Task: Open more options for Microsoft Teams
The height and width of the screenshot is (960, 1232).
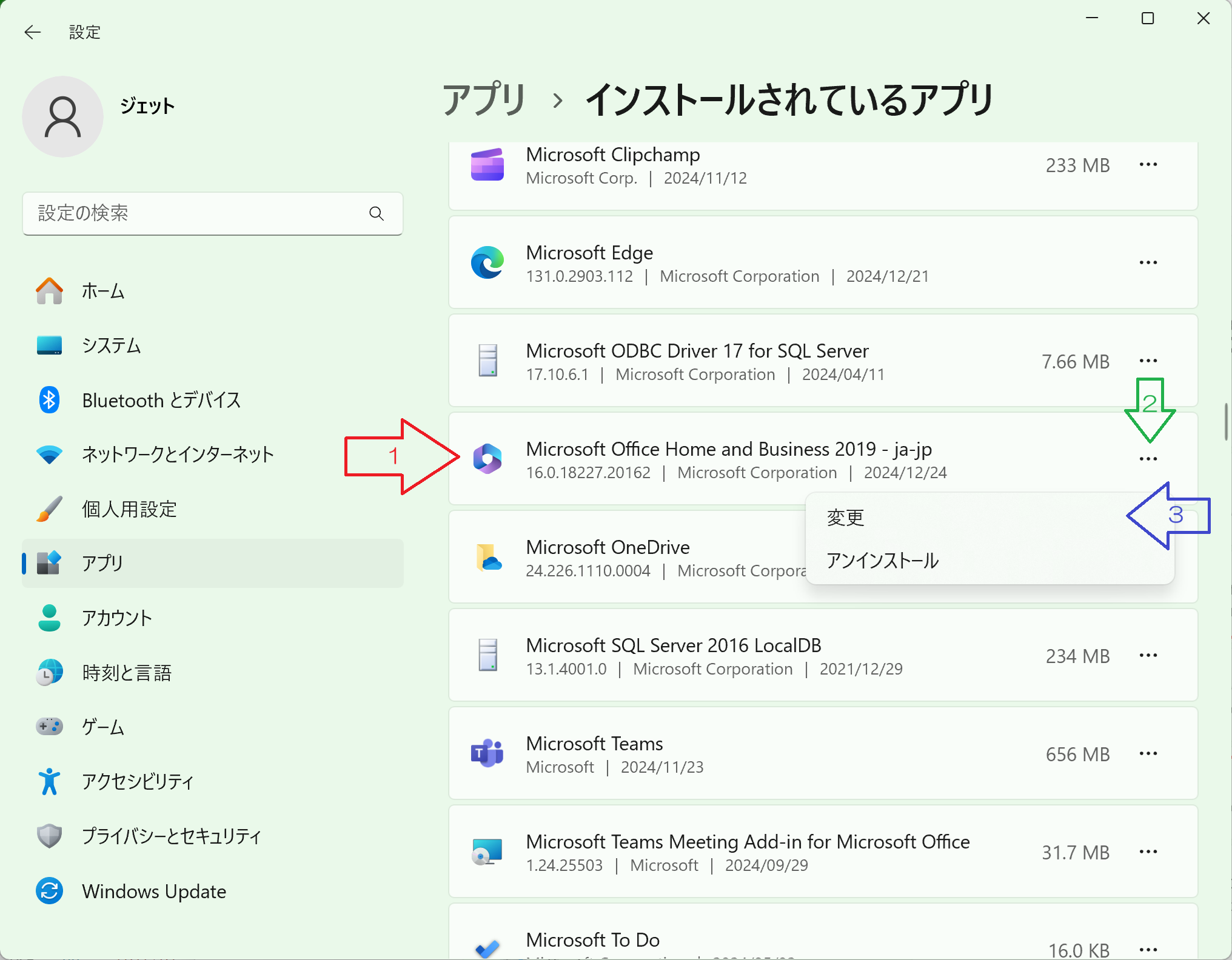Action: click(1148, 753)
